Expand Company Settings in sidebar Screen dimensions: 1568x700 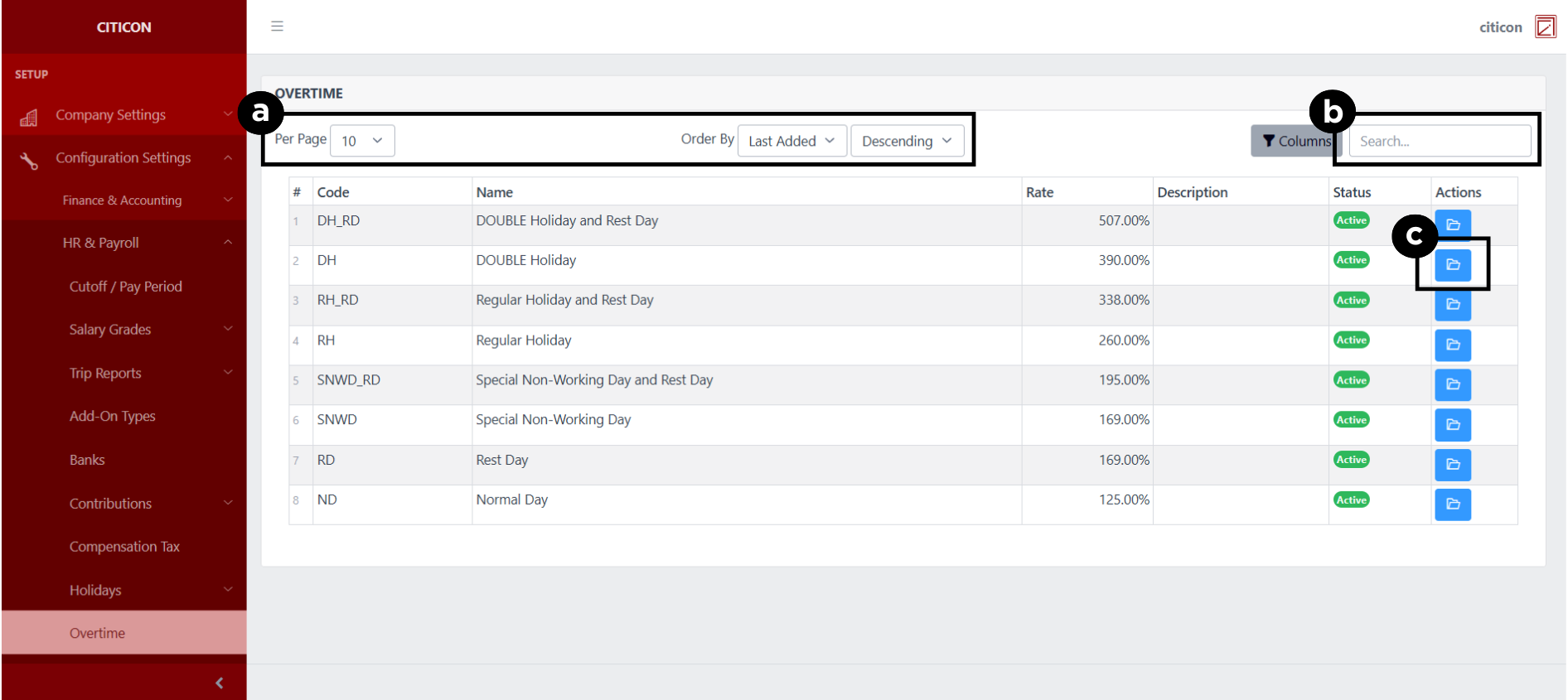pos(123,115)
